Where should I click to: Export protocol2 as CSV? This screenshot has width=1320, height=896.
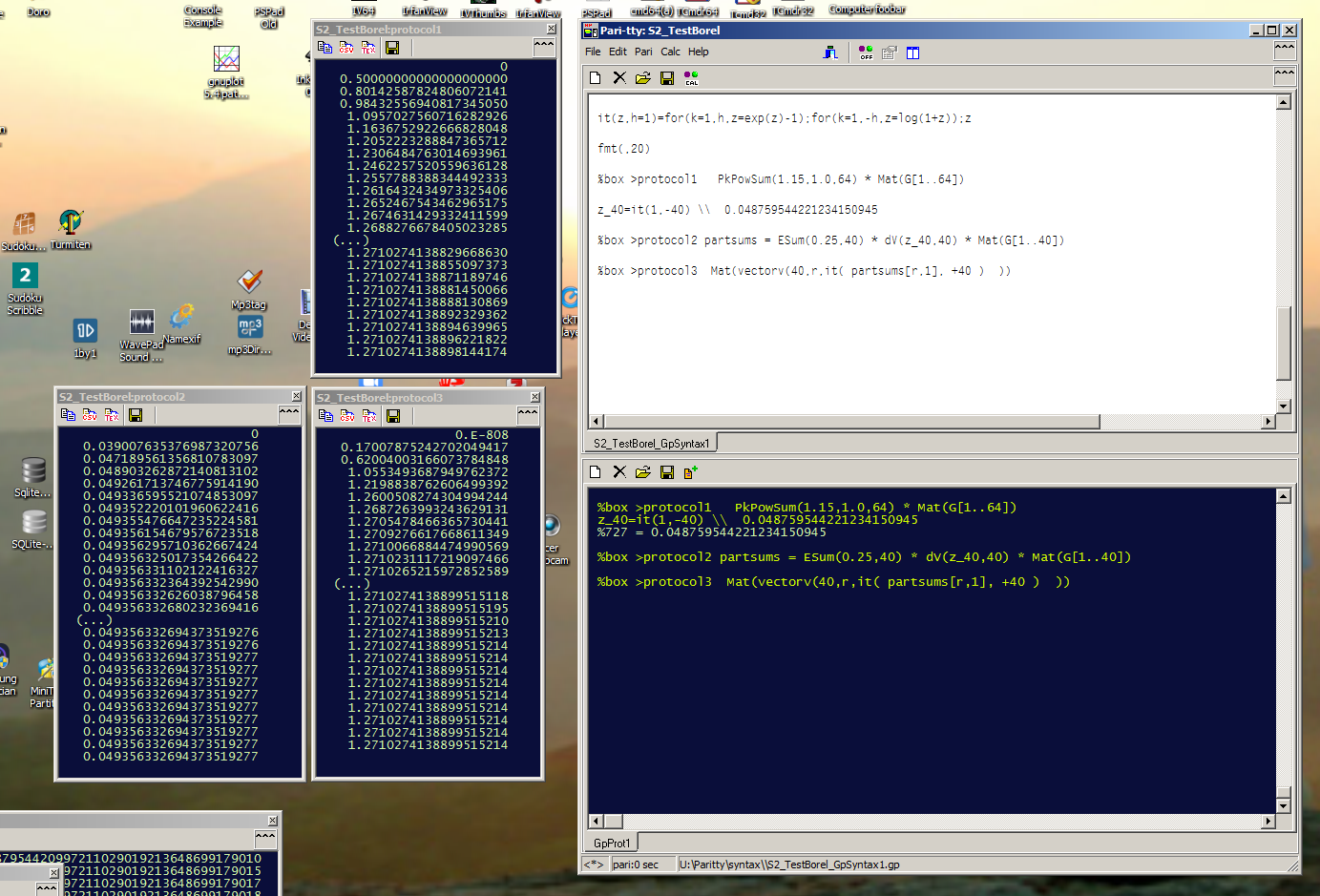coord(90,415)
